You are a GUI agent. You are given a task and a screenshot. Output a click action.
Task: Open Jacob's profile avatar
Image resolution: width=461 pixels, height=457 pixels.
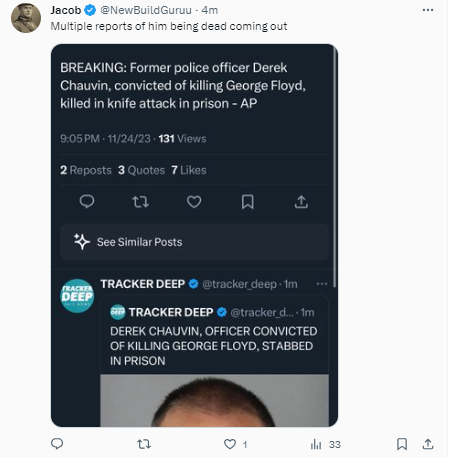[x=26, y=18]
